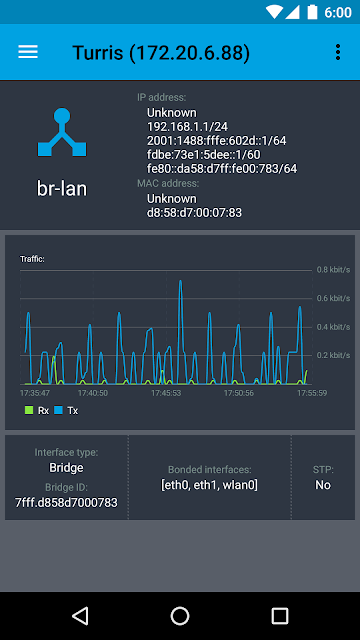
Task: Tap the Turris (172.20.6.88) title
Action: tap(161, 53)
